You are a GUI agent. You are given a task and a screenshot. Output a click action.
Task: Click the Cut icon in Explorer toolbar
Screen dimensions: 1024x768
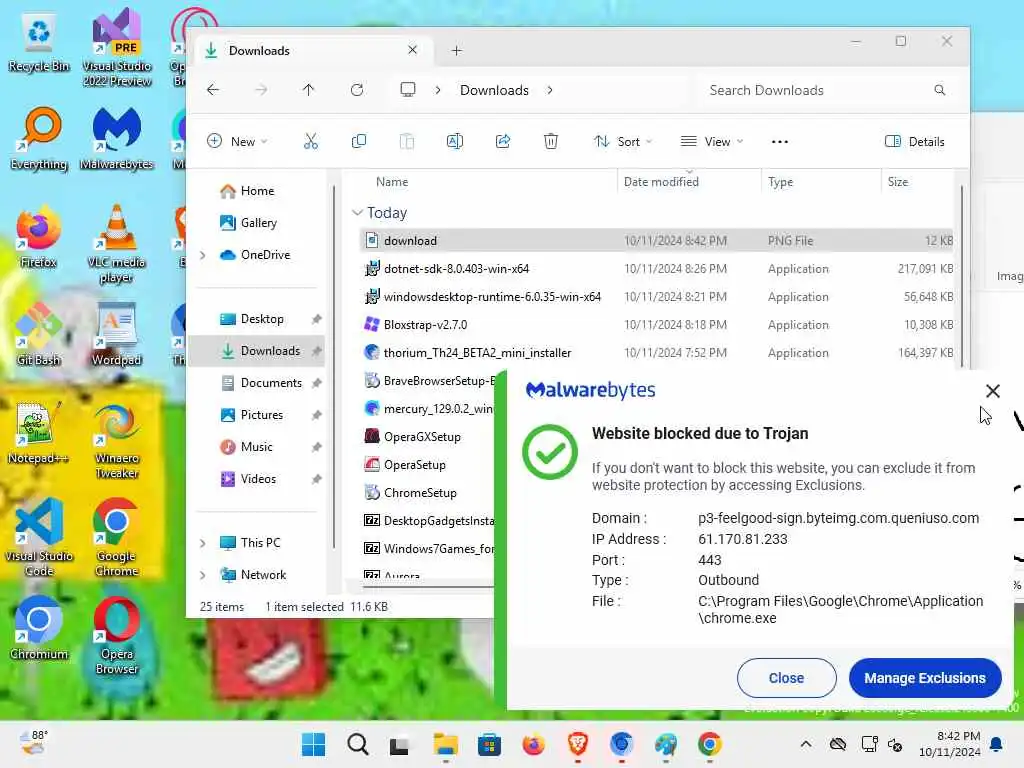(x=311, y=141)
